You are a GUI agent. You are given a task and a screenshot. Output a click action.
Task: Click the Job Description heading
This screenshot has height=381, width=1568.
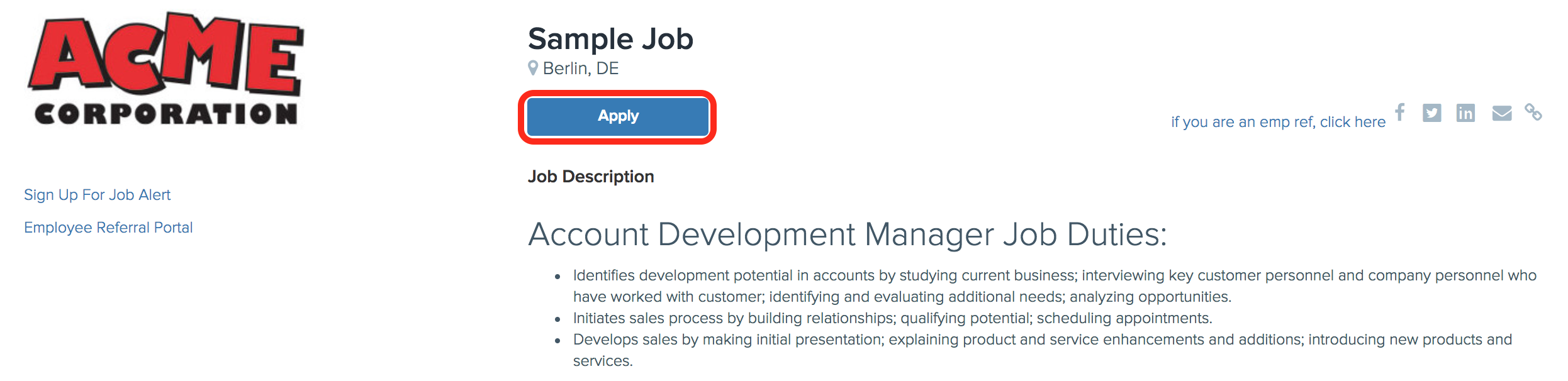tap(591, 177)
